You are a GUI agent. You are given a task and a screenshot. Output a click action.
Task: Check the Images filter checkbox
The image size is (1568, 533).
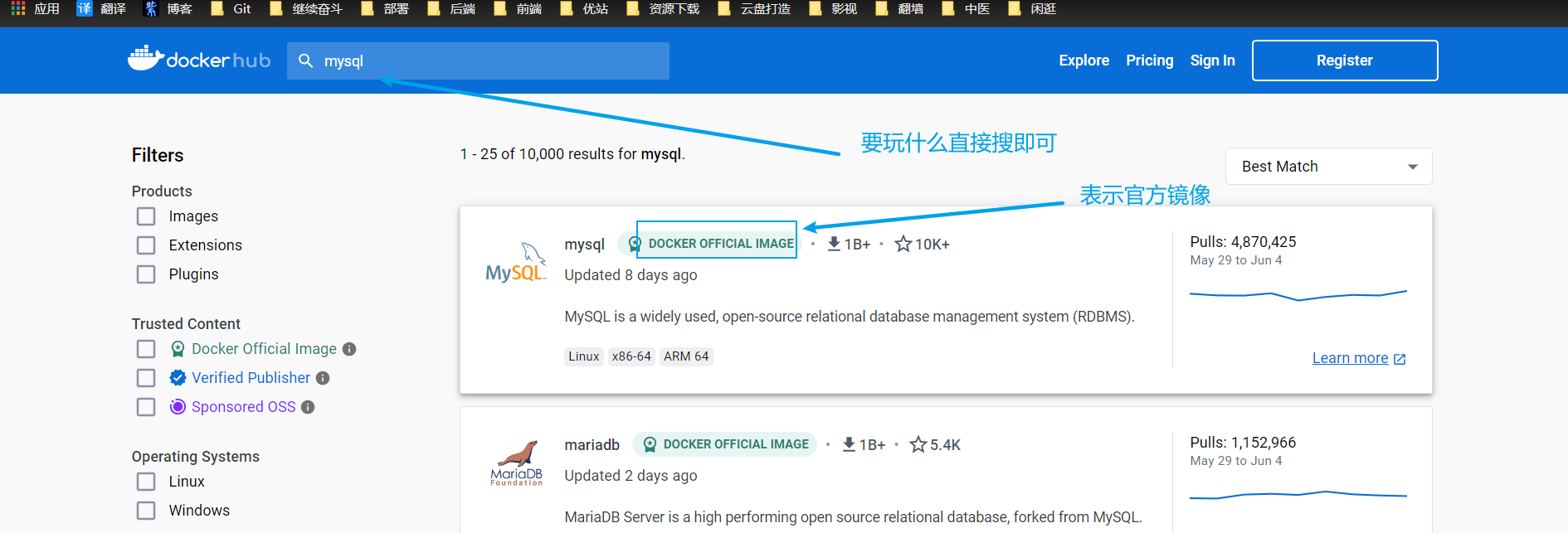(146, 216)
